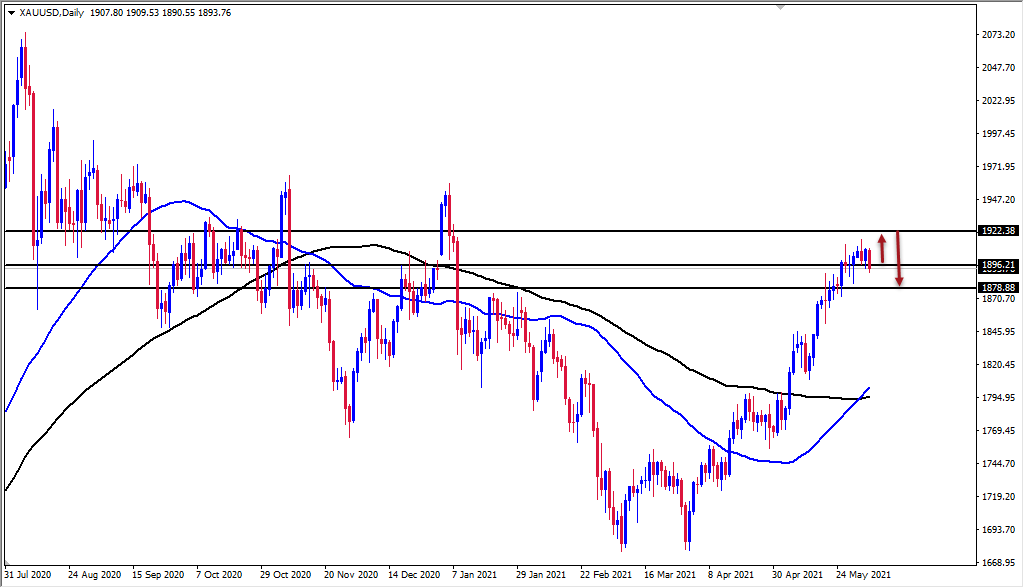Click the 29 Oct 2020 date label
The height and width of the screenshot is (588, 1024).
click(285, 575)
